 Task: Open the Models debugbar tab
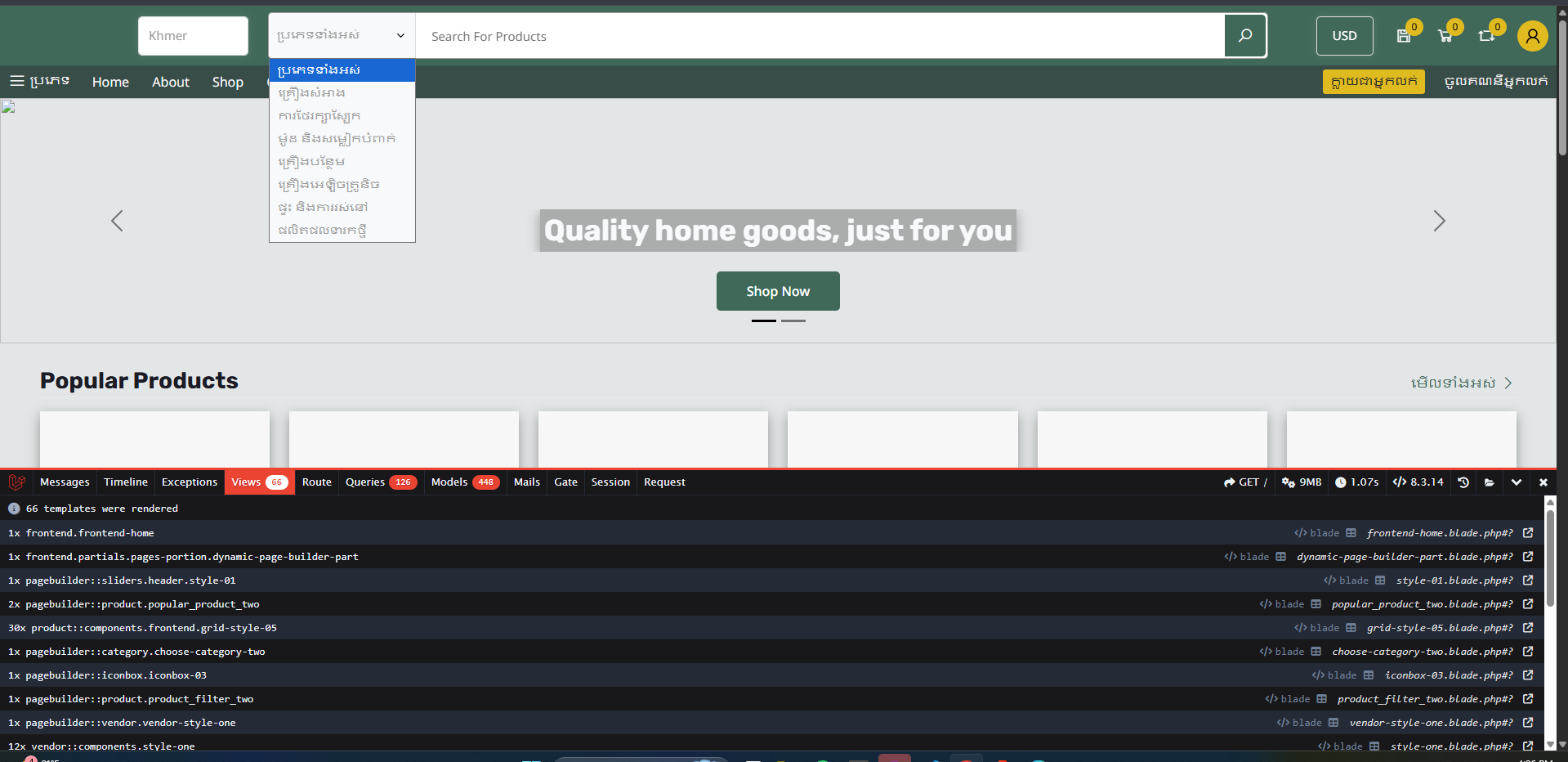click(464, 482)
